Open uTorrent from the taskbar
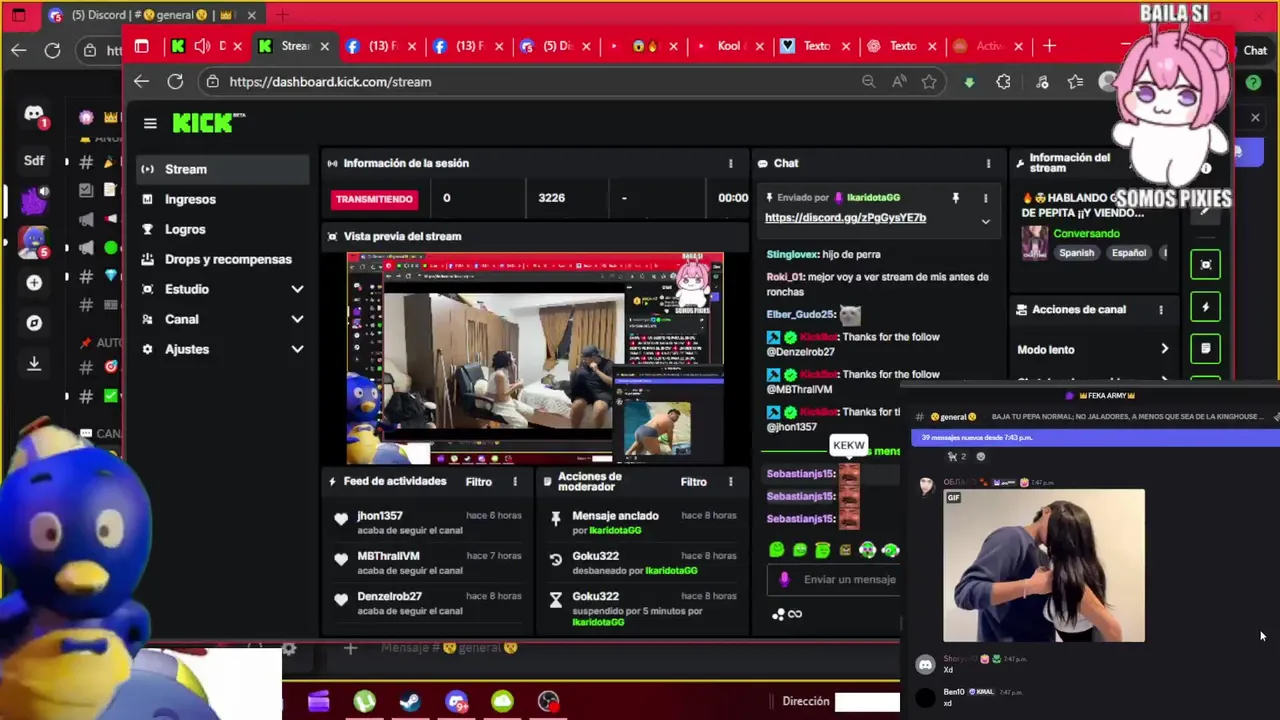 tap(365, 701)
